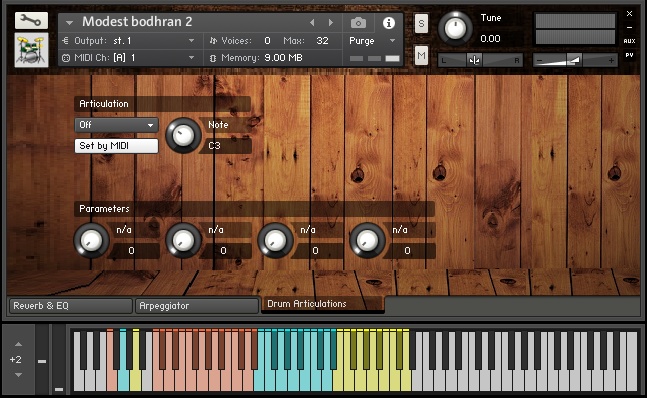Click the pan center icon
Screen dimensions: 647x398
click(474, 61)
